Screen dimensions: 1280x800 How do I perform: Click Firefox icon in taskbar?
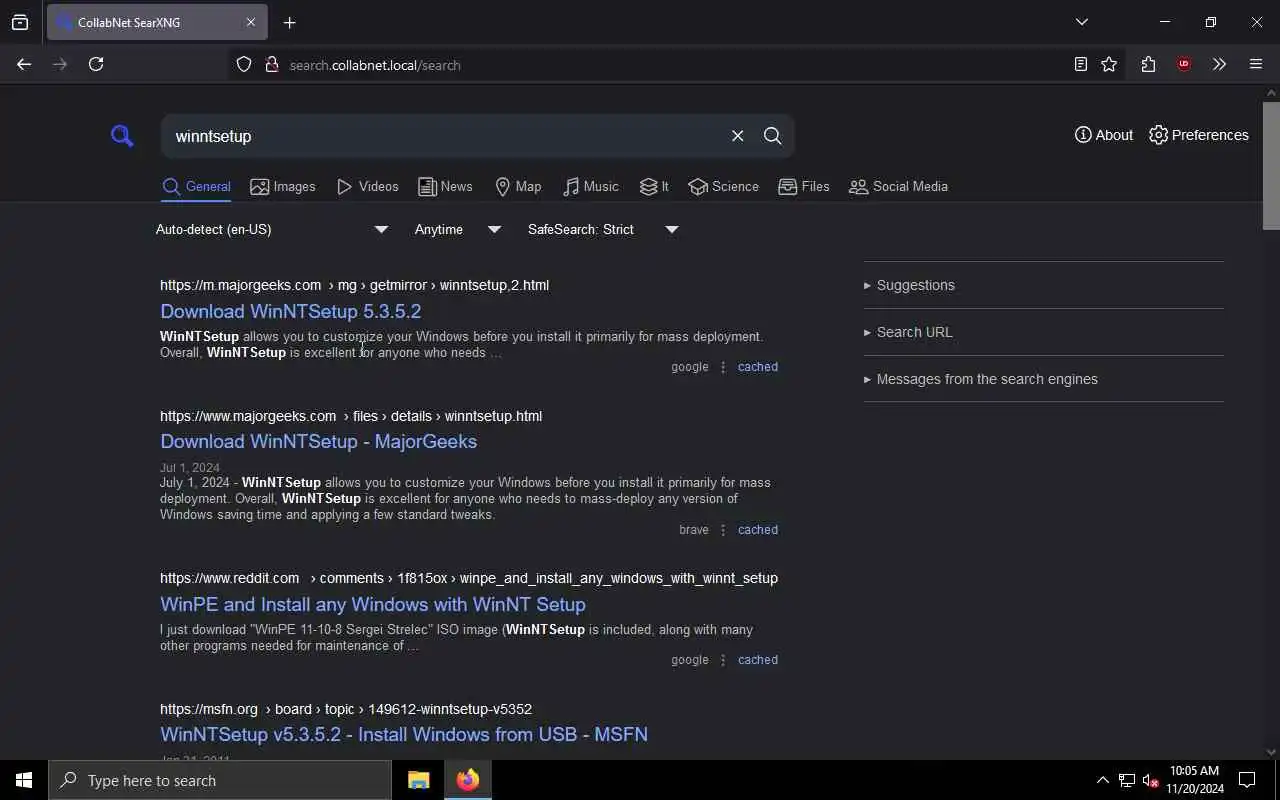(467, 780)
